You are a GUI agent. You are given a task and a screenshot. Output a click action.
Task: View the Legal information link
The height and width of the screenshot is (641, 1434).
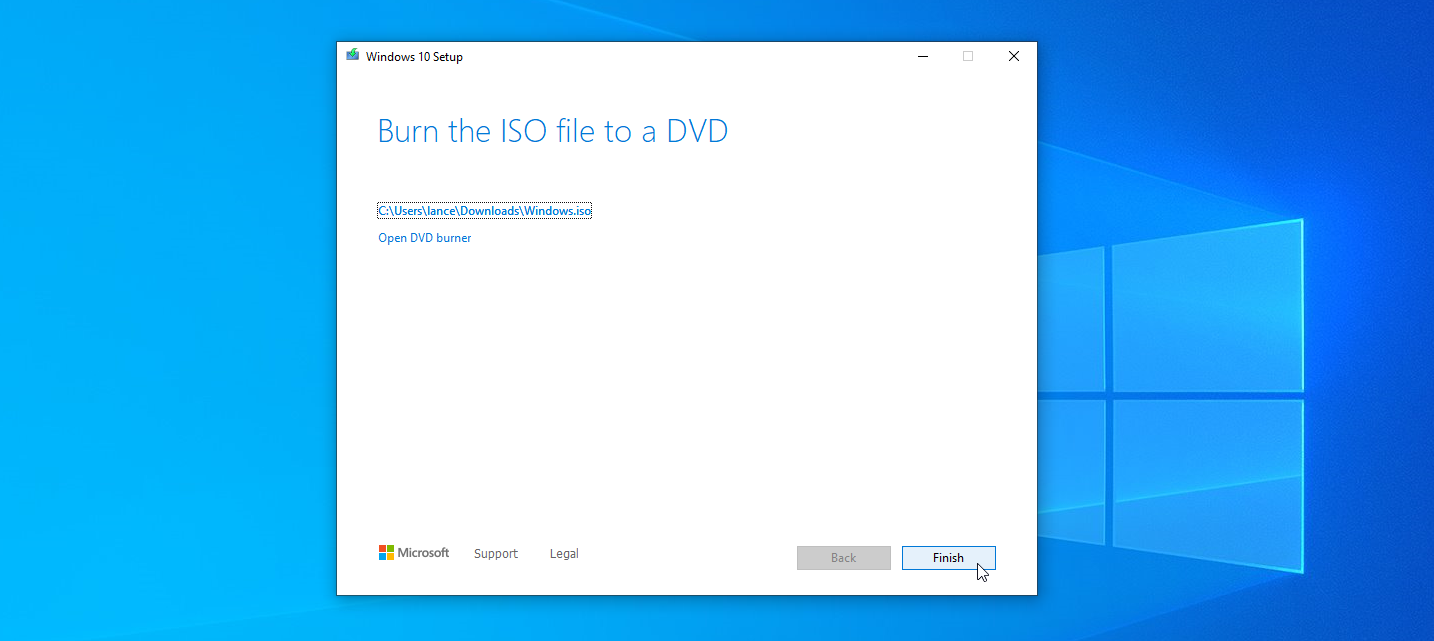click(563, 552)
